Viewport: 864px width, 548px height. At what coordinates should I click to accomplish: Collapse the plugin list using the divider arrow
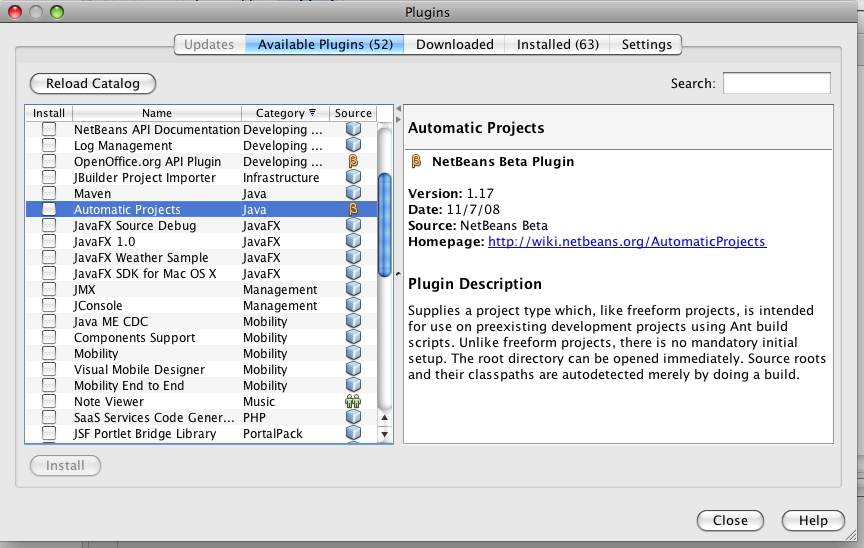(398, 107)
